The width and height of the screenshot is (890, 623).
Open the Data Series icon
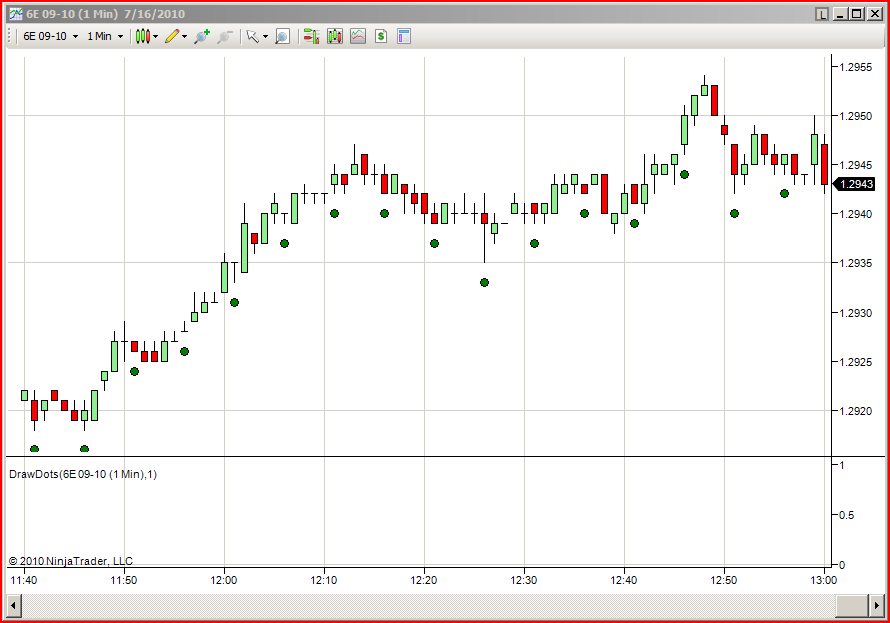point(335,36)
